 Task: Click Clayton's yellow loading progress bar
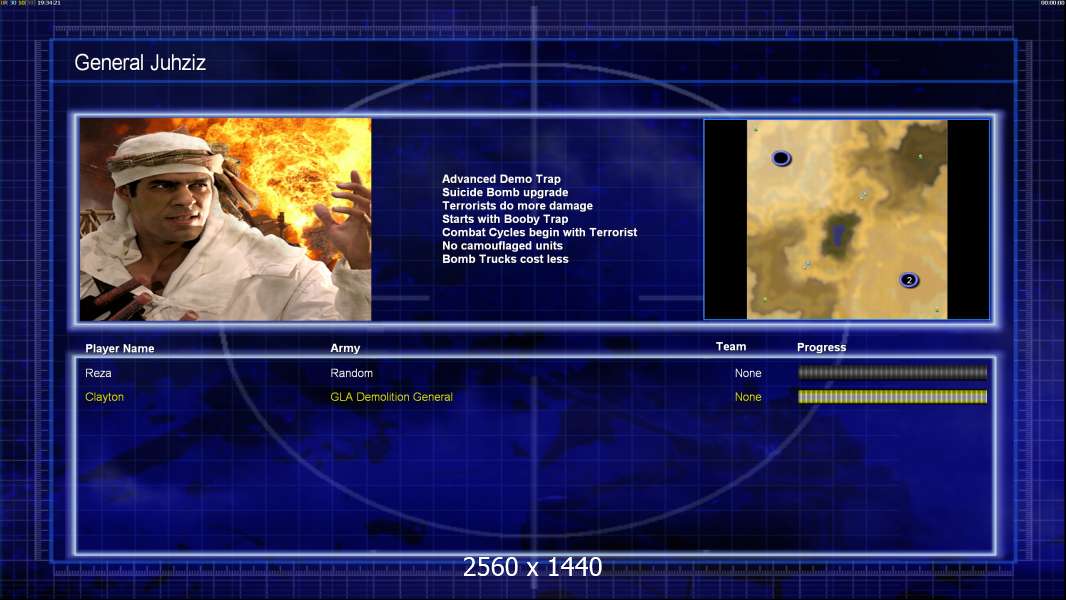point(893,397)
